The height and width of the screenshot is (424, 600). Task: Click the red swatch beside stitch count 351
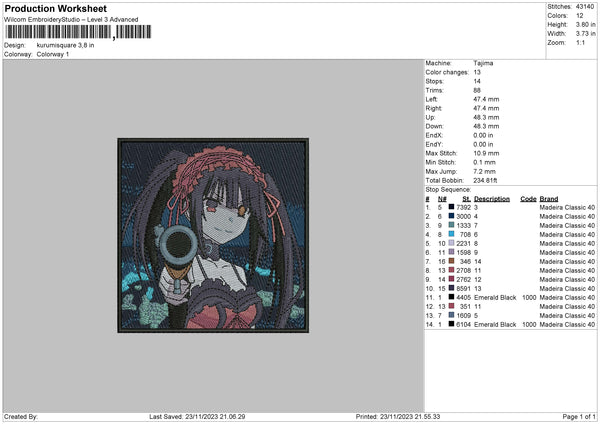tap(451, 306)
